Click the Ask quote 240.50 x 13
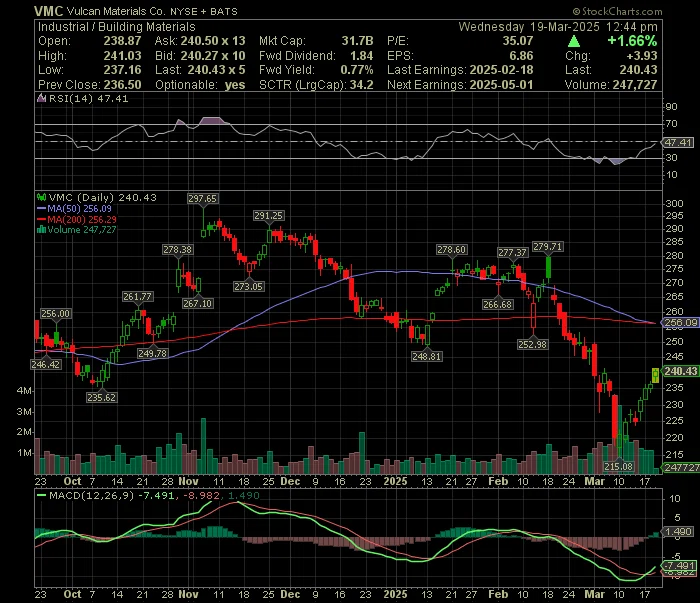The height and width of the screenshot is (603, 700). click(x=213, y=41)
